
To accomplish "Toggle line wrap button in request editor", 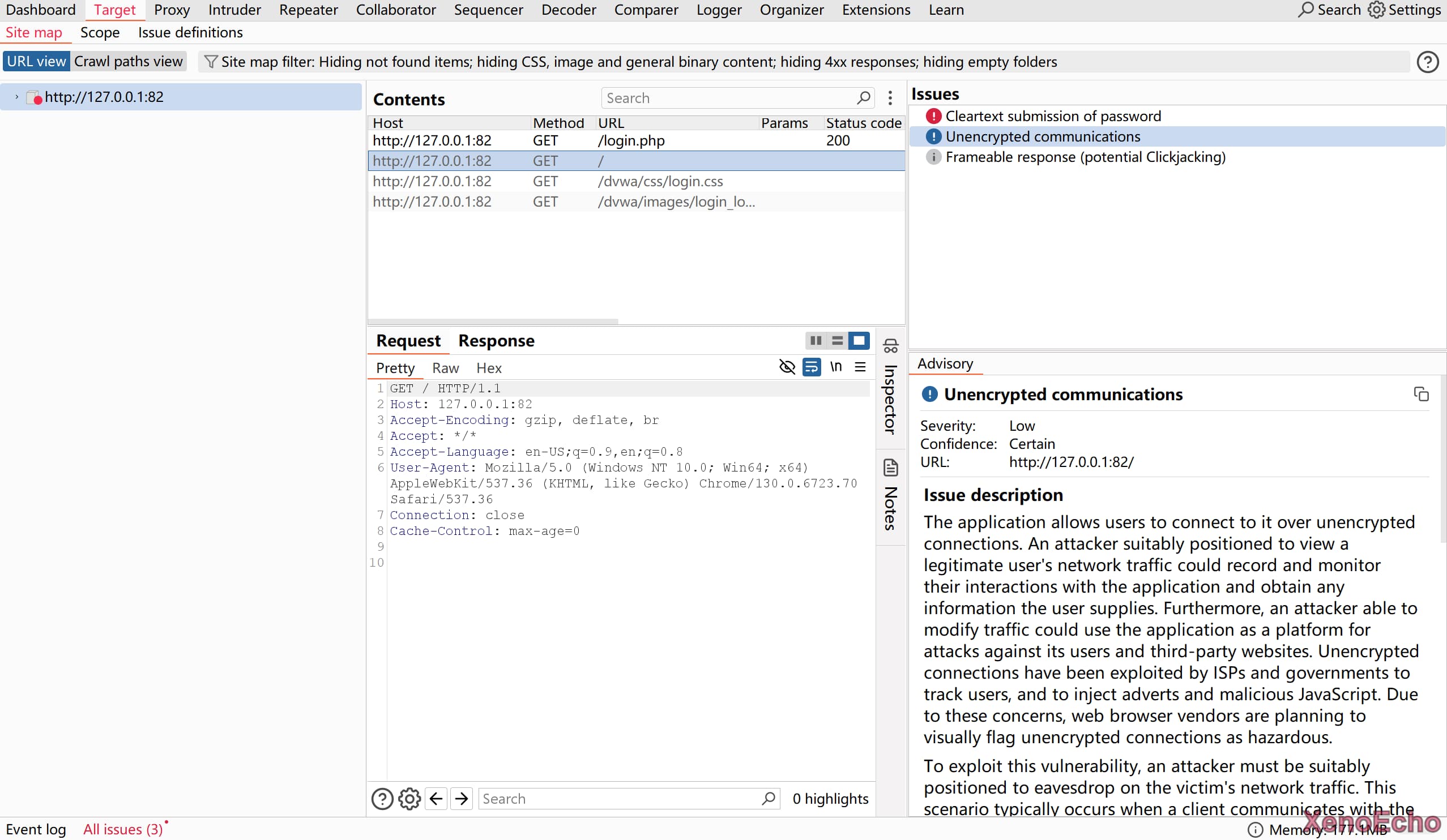I will point(812,367).
